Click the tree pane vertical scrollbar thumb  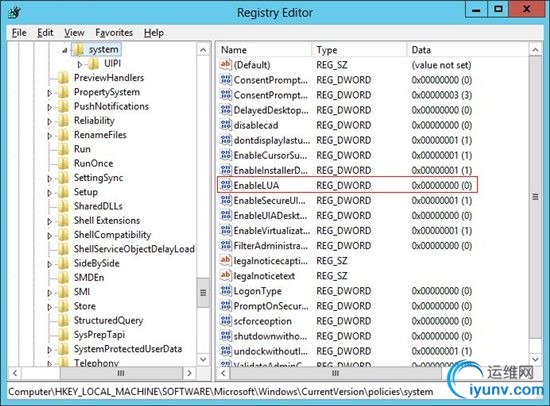(x=203, y=293)
